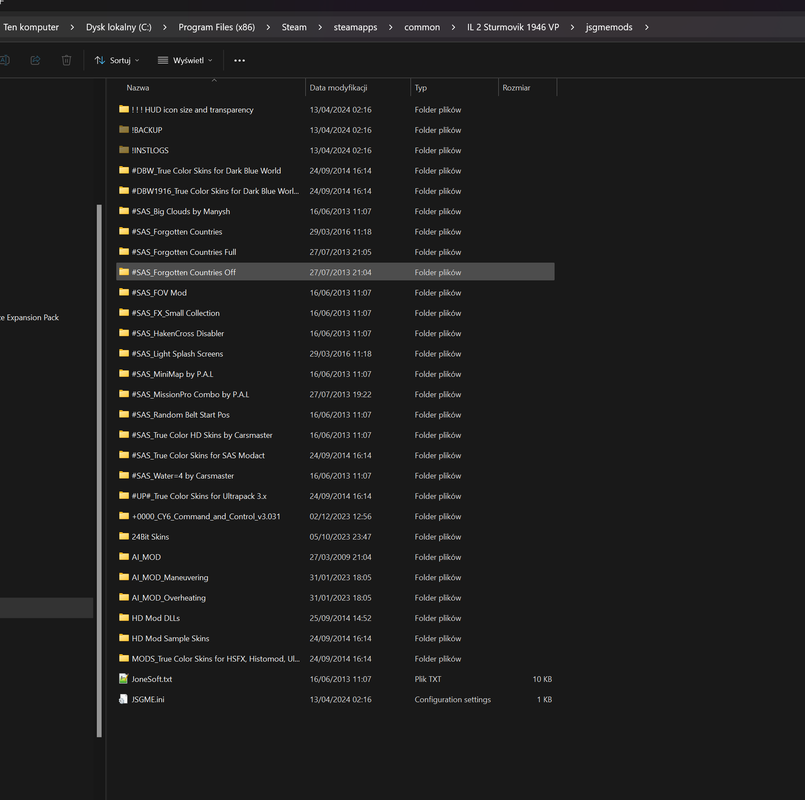Select MODS_True Color Skins for HSFX folder name
The height and width of the screenshot is (800, 805).
pyautogui.click(x=216, y=658)
